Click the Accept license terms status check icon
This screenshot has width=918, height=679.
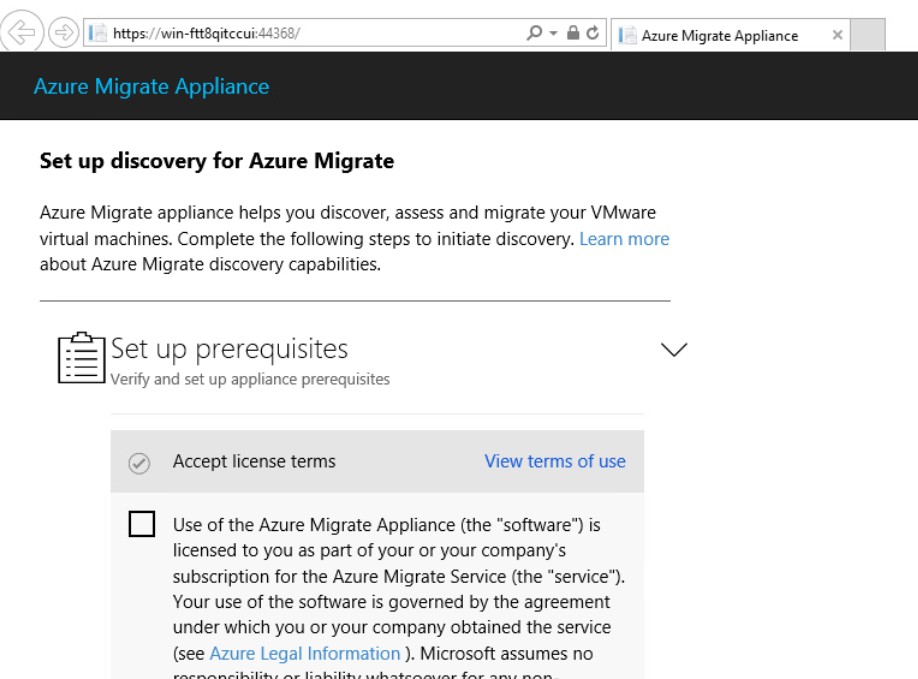[139, 463]
